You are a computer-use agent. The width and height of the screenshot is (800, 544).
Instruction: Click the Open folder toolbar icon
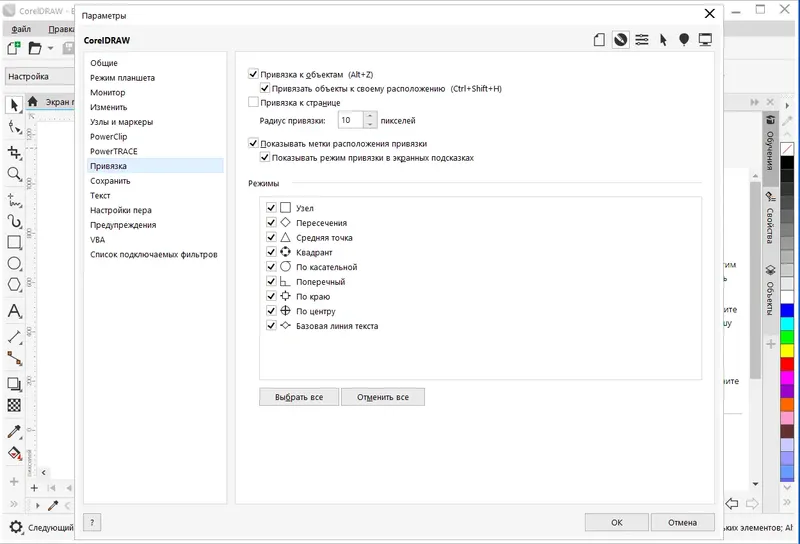point(35,48)
